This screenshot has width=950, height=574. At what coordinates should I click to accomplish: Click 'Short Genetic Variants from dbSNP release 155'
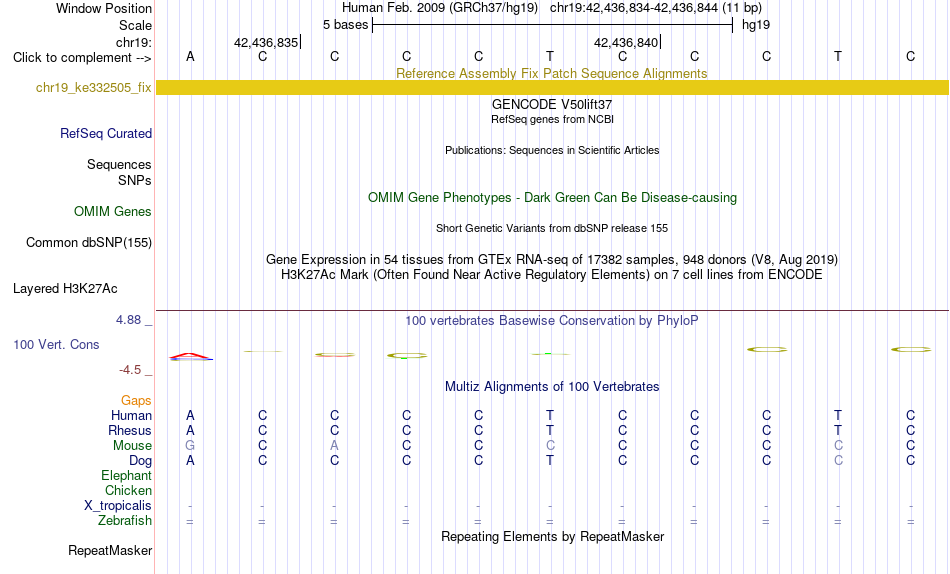pos(552,229)
